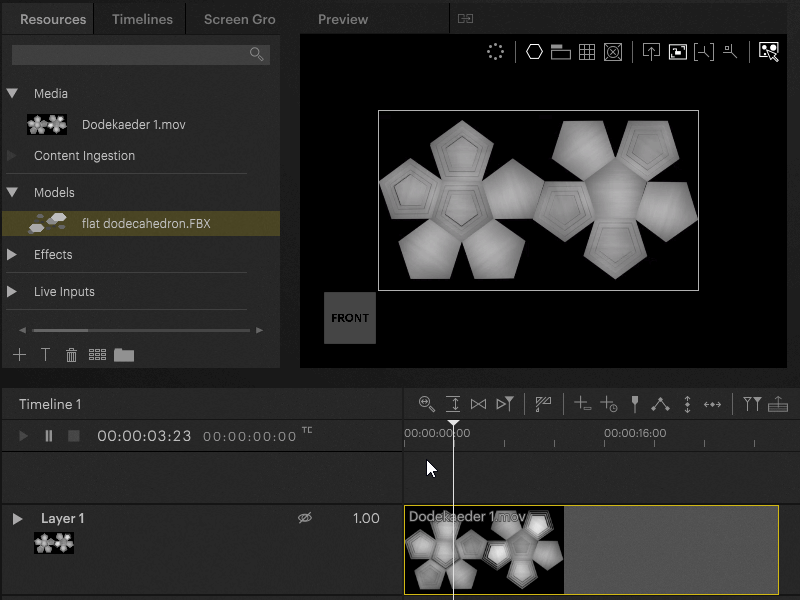Click the stacked panels icon in preview toolbar
800x600 pixels.
pos(560,52)
